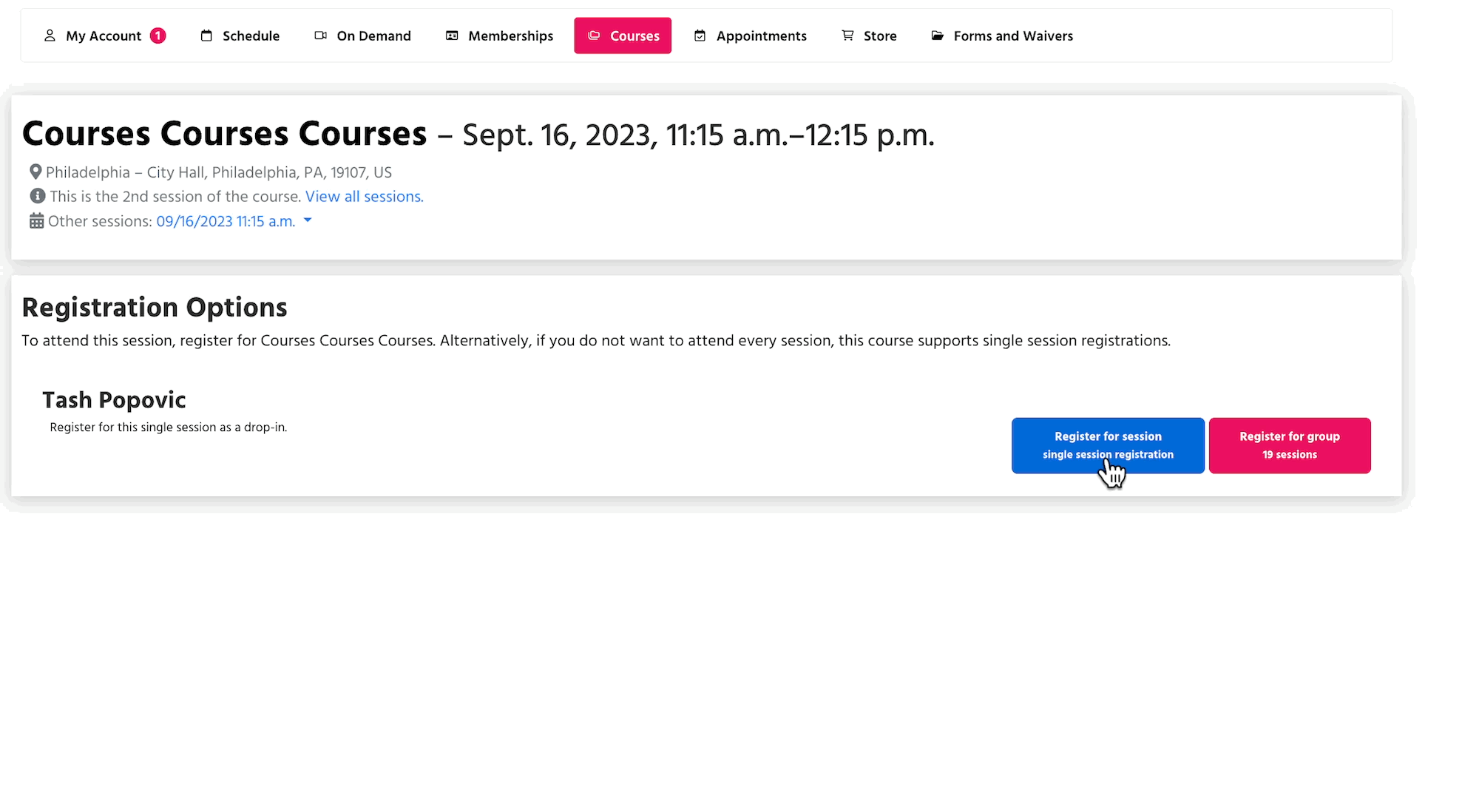The width and height of the screenshot is (1479, 812).
Task: Click the location pin icon
Action: (35, 172)
